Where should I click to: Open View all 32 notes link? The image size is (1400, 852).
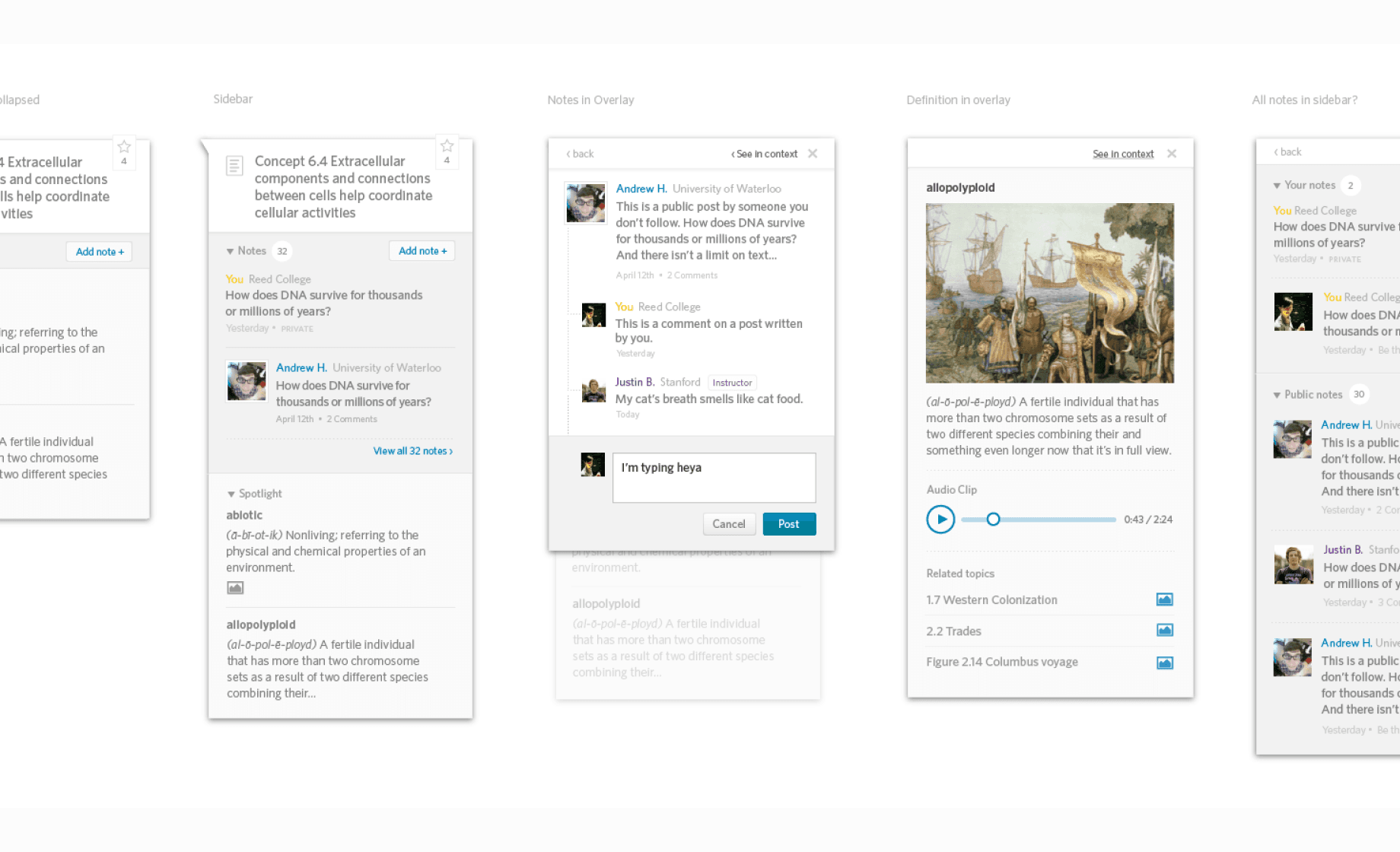click(412, 451)
